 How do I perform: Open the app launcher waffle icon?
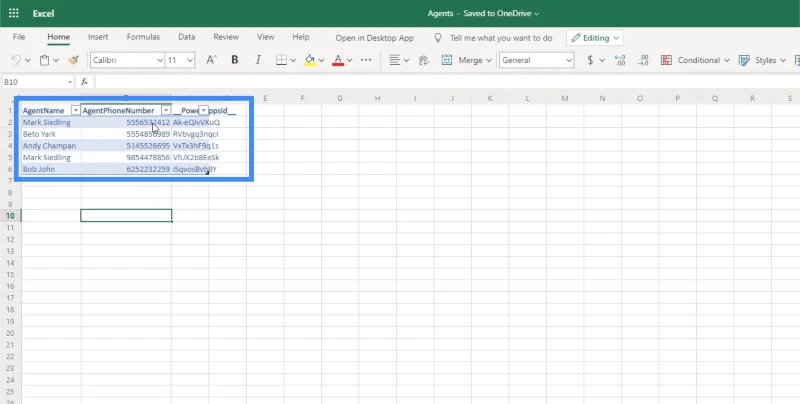point(14,13)
